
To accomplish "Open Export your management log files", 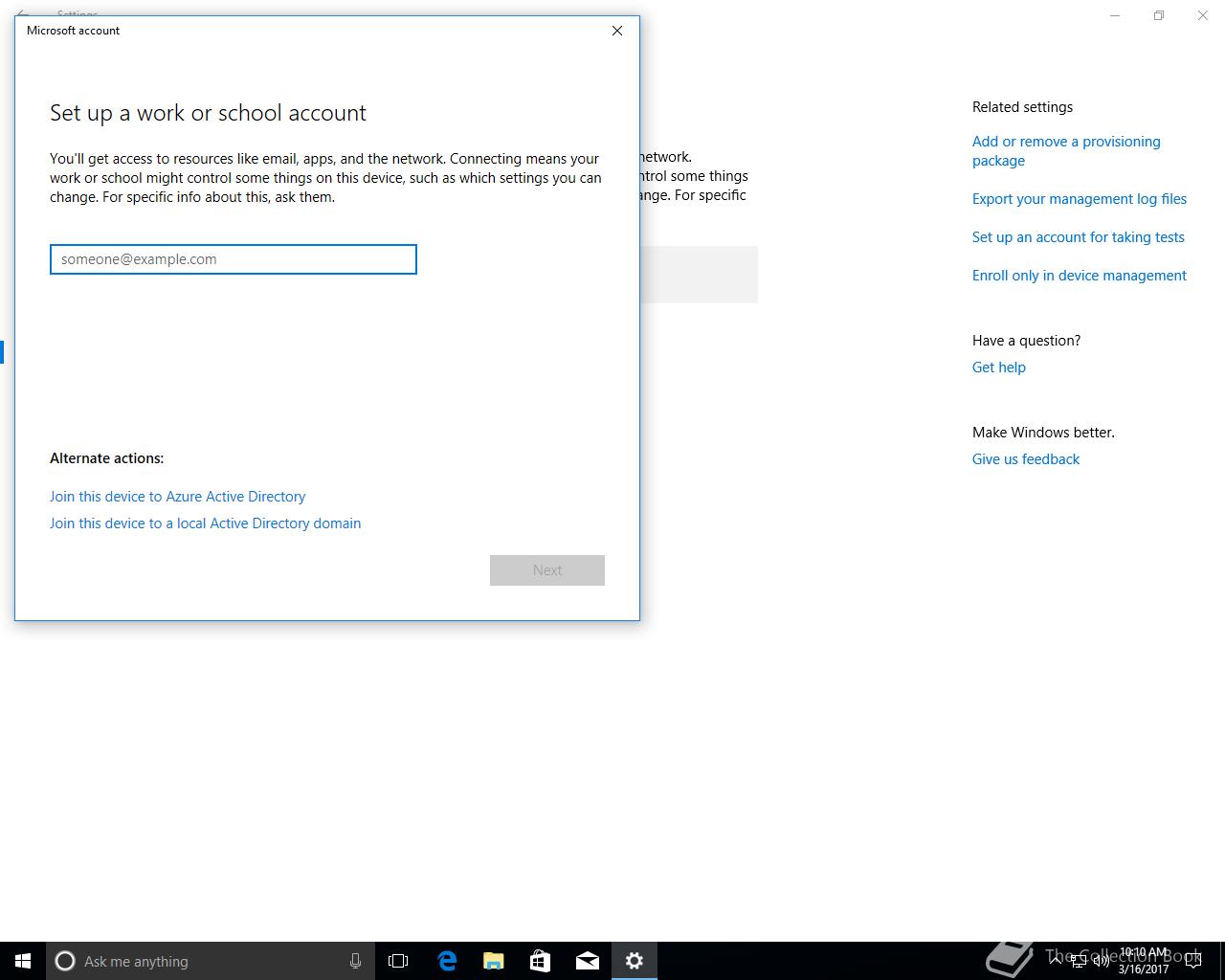I will pos(1080,199).
